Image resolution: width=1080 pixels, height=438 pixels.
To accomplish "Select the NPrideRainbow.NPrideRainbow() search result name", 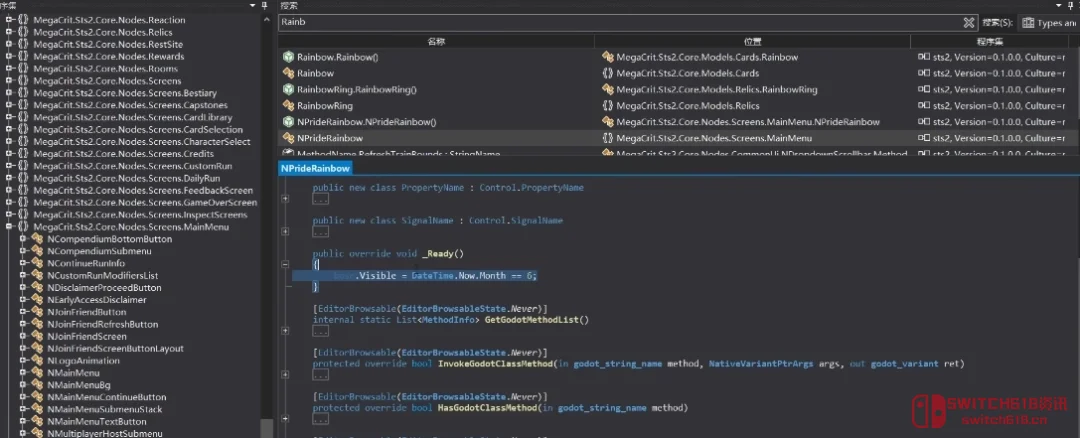I will pyautogui.click(x=366, y=122).
